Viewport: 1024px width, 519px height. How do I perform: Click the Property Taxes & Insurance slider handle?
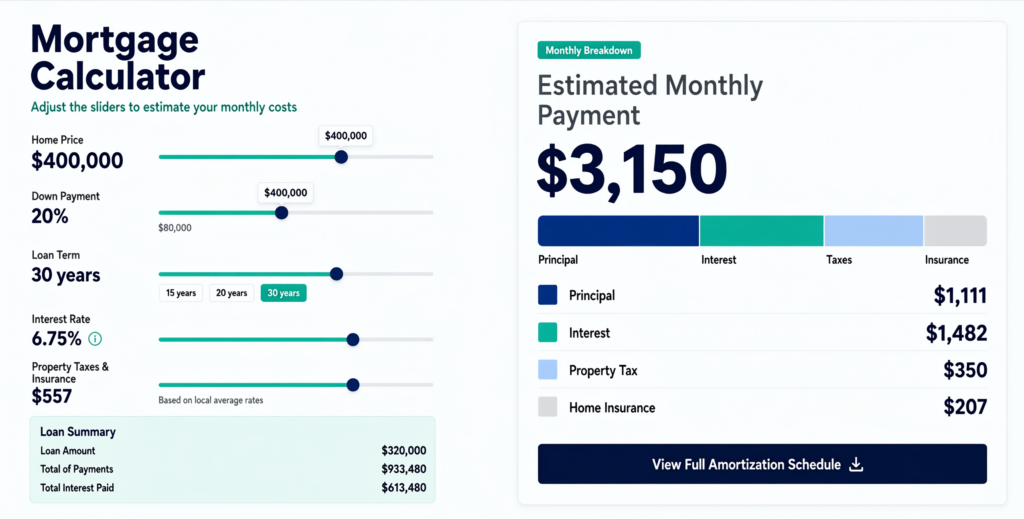point(353,385)
